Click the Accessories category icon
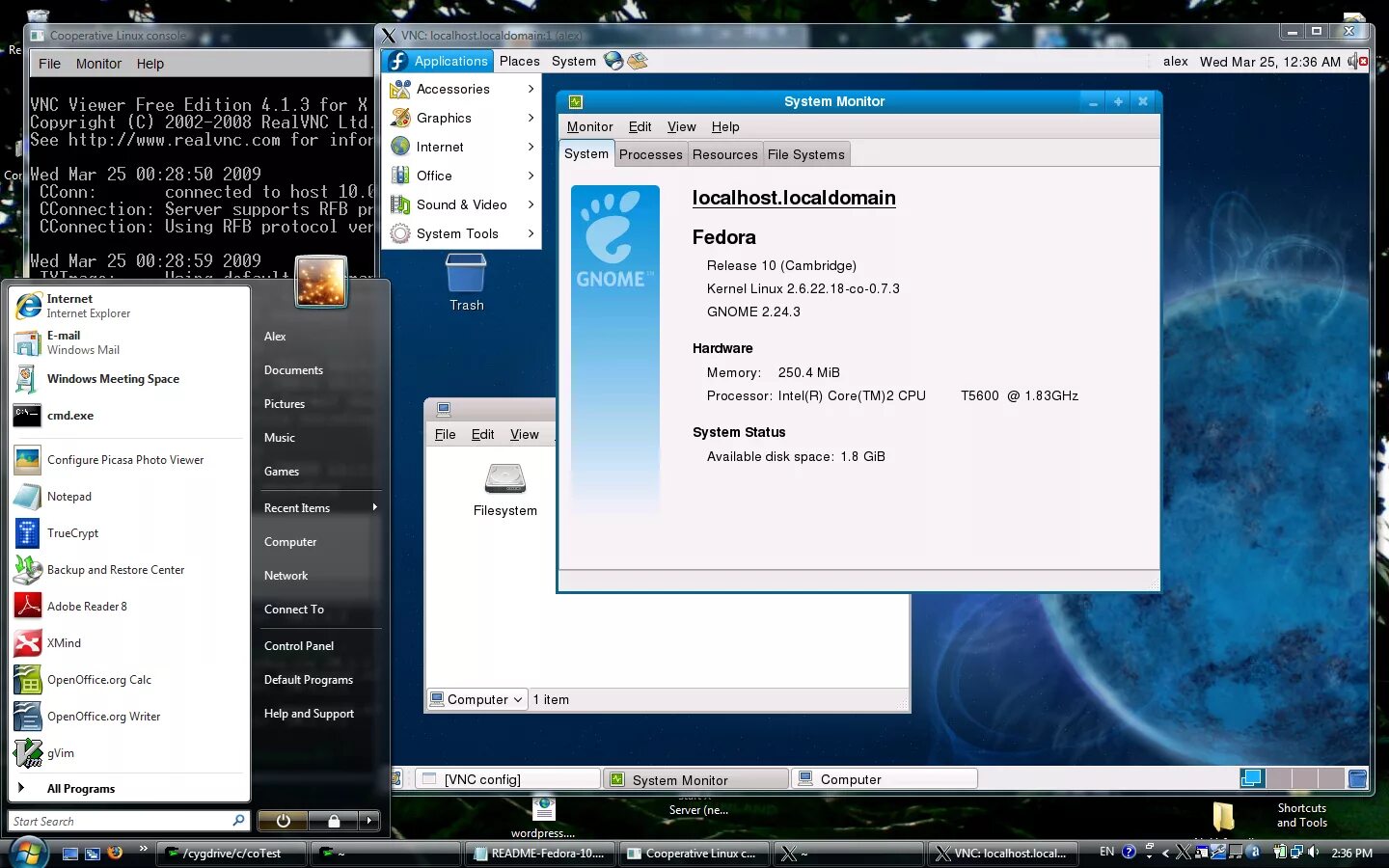Screen dimensions: 1389x868 (x=400, y=89)
